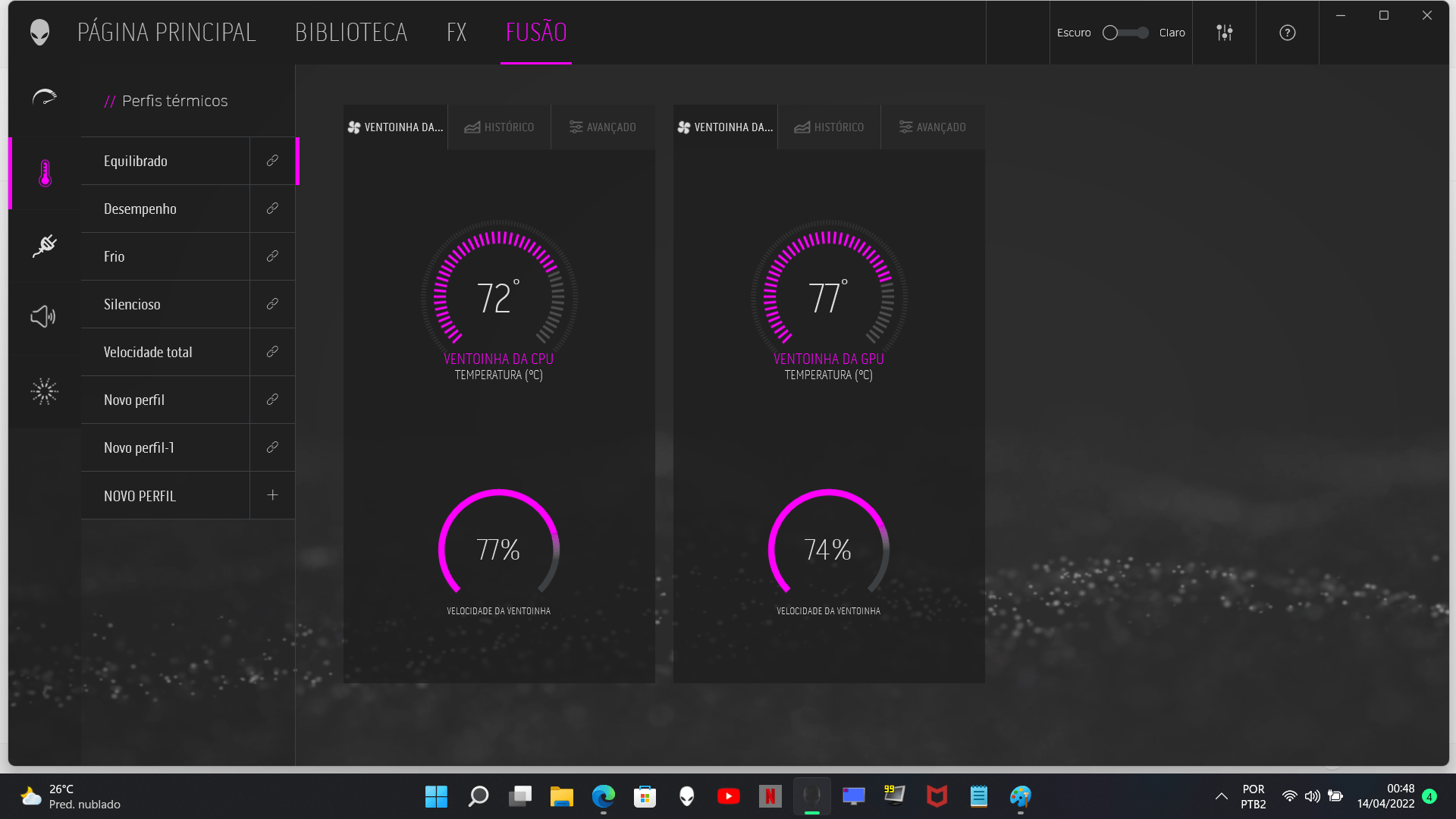The height and width of the screenshot is (819, 1456).
Task: Toggle the Escuro/Claro theme switch
Action: coord(1125,33)
